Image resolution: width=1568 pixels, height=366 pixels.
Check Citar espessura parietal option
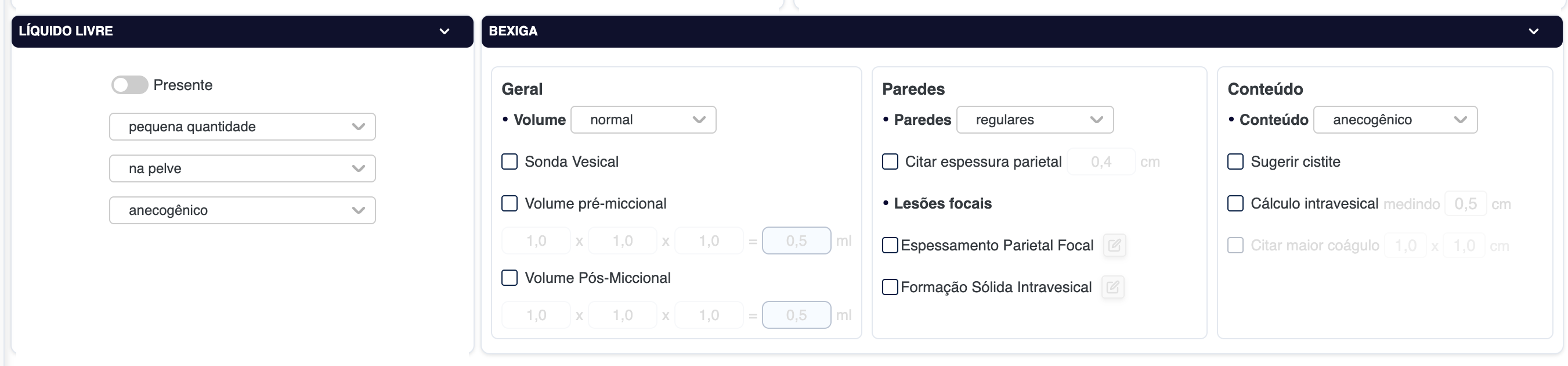890,162
